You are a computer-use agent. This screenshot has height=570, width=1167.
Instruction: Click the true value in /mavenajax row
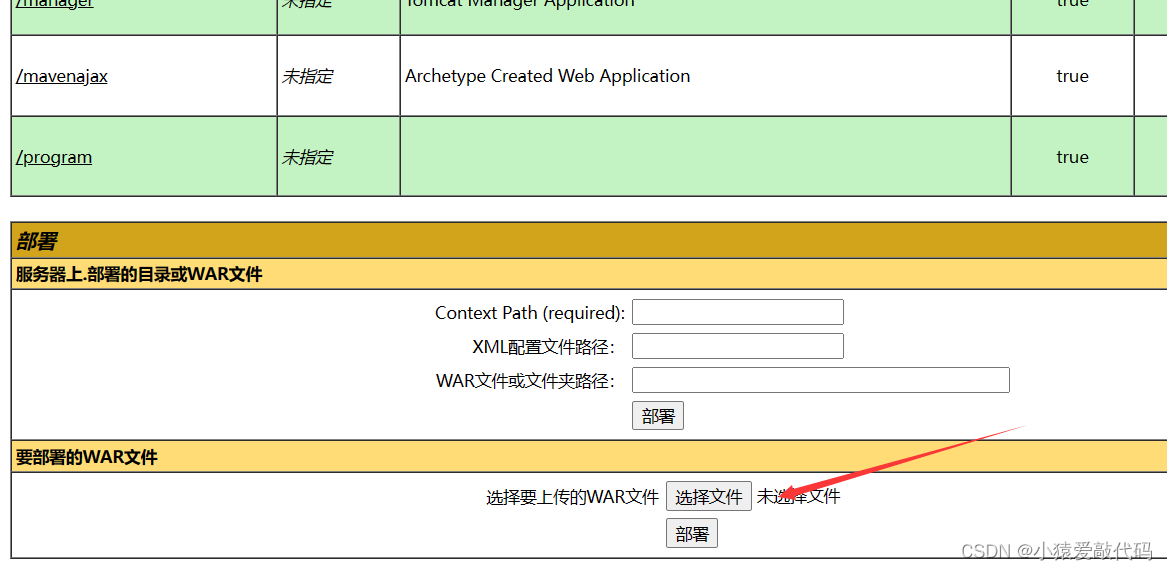[1072, 76]
